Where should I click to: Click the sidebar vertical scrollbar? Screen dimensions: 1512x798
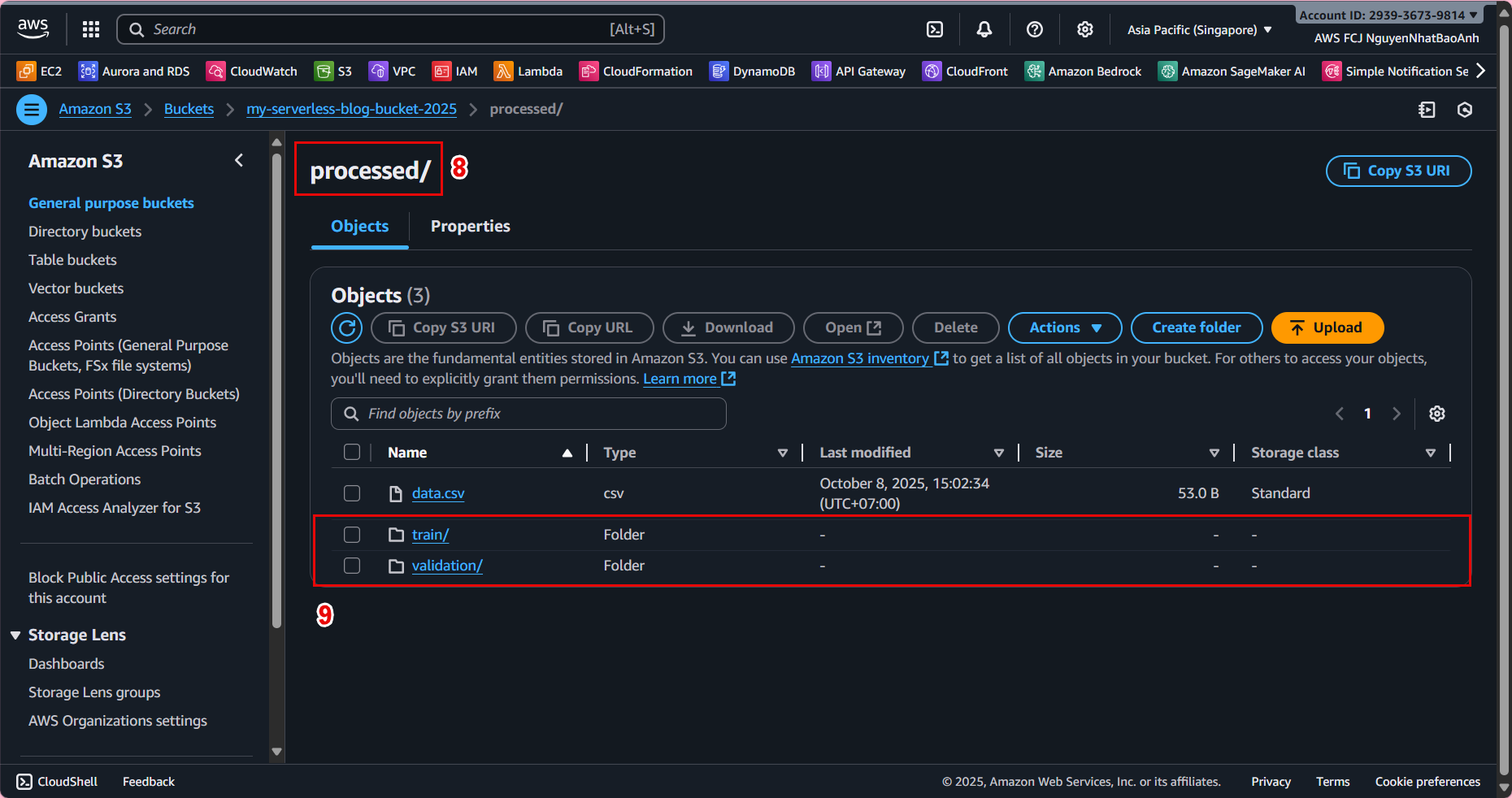tap(276, 390)
